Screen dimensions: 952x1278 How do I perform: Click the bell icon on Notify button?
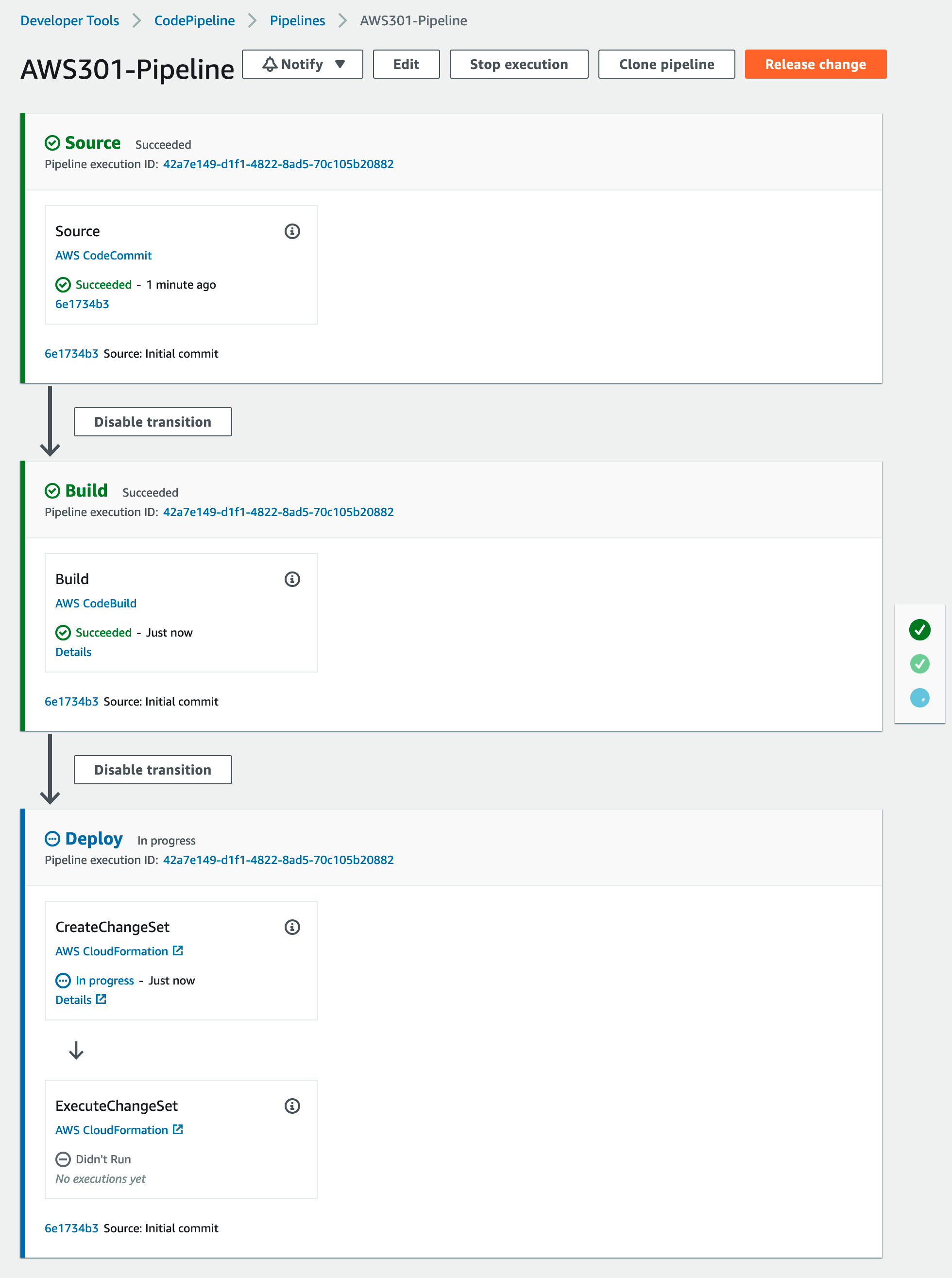point(270,64)
